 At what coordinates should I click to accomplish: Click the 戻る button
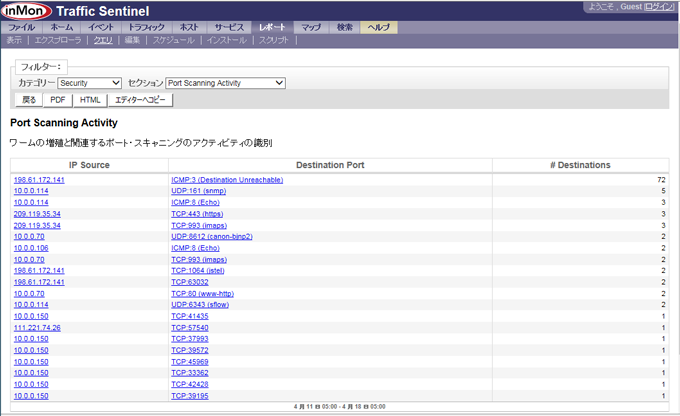pos(29,100)
